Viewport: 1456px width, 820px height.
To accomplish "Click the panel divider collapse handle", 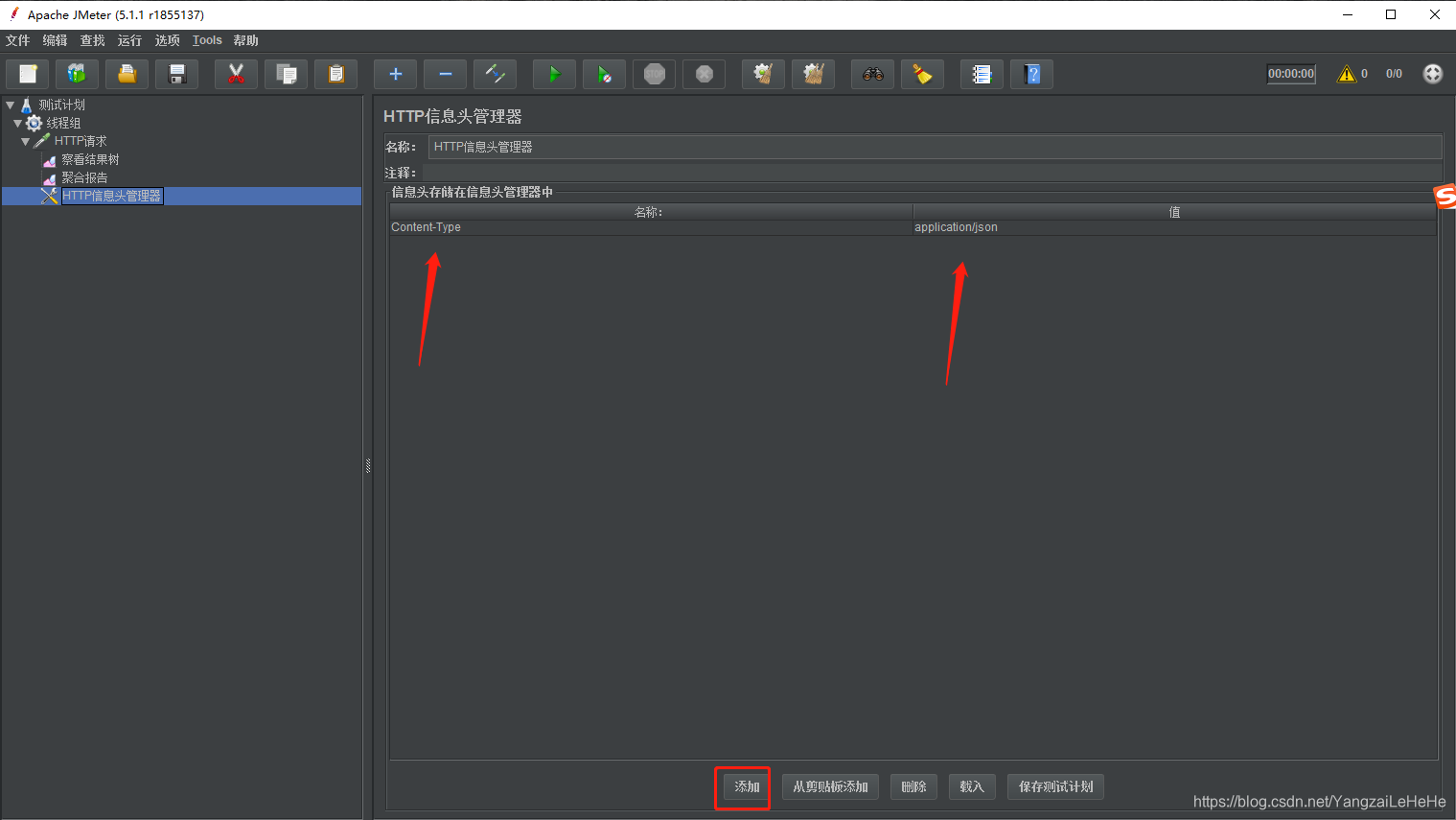I will click(367, 466).
